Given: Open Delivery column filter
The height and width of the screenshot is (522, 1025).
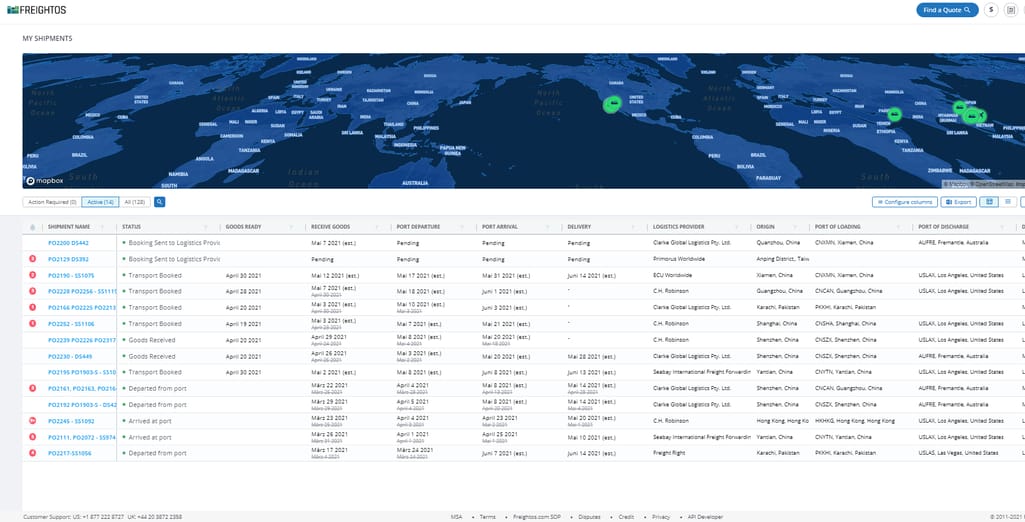Looking at the screenshot, I should click(x=633, y=227).
